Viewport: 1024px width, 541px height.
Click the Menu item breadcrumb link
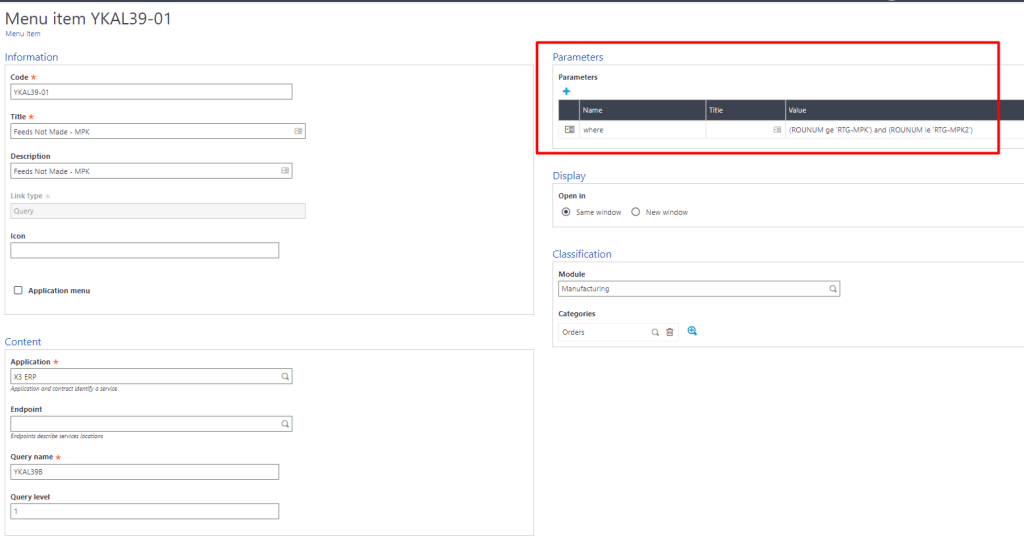click(23, 34)
